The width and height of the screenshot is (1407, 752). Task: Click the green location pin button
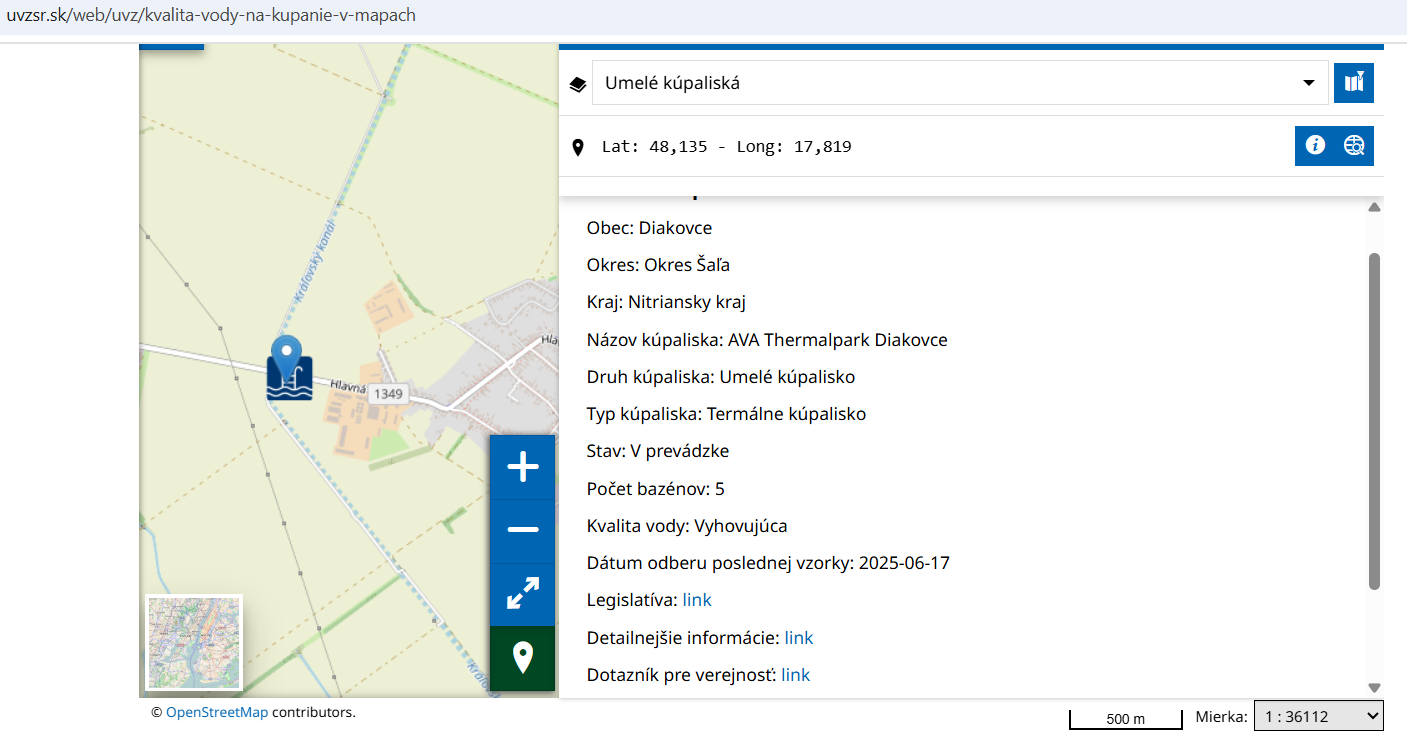point(522,657)
